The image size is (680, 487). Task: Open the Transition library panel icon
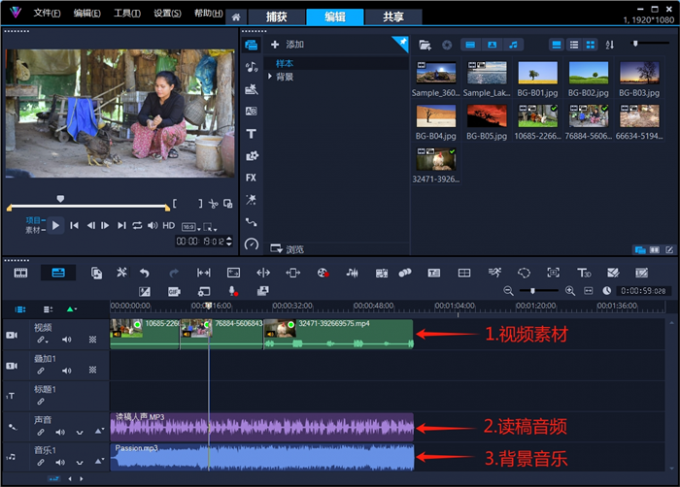pyautogui.click(x=251, y=111)
